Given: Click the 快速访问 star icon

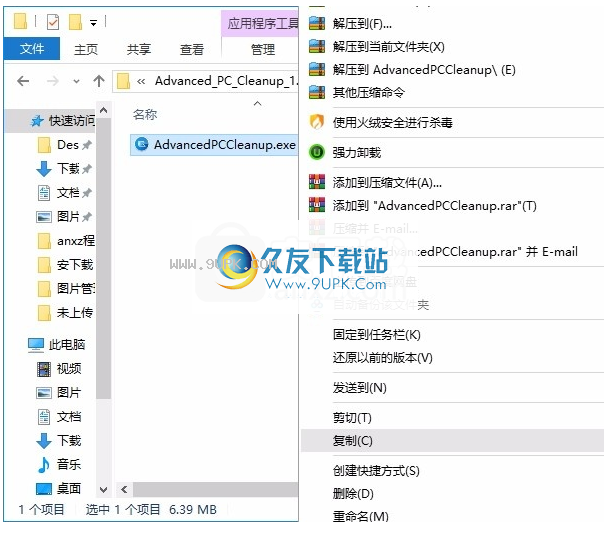Looking at the screenshot, I should pyautogui.click(x=37, y=121).
